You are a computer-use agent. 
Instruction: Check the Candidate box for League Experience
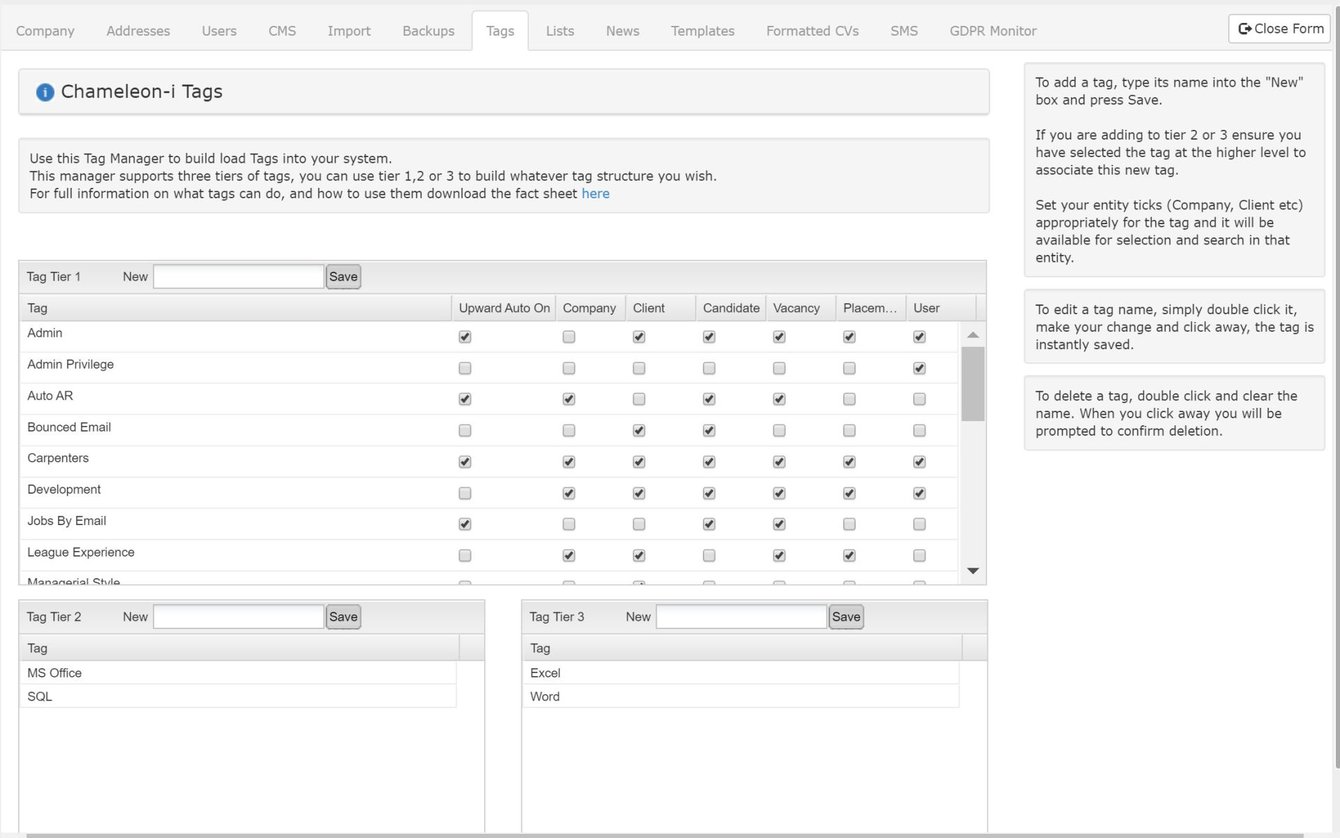709,555
